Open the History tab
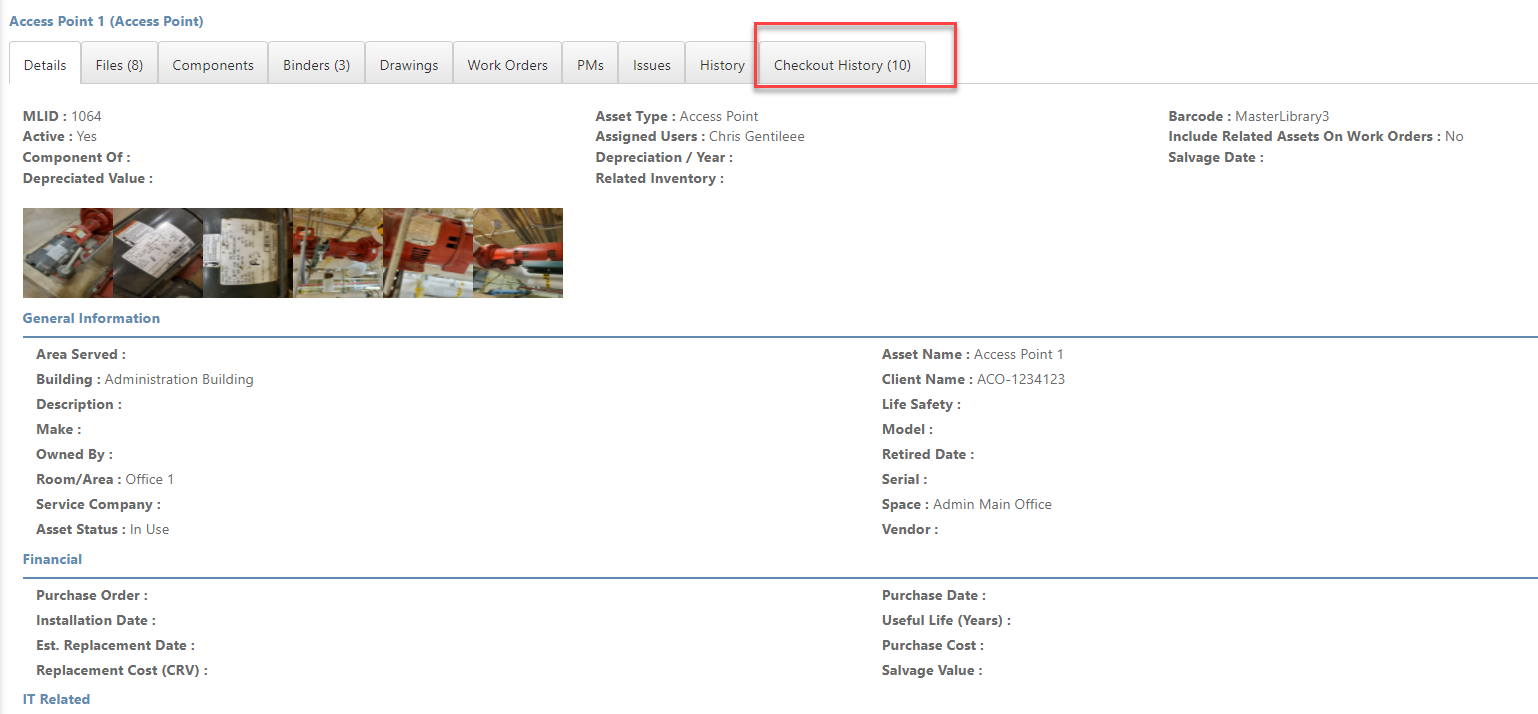1538x714 pixels. point(722,65)
